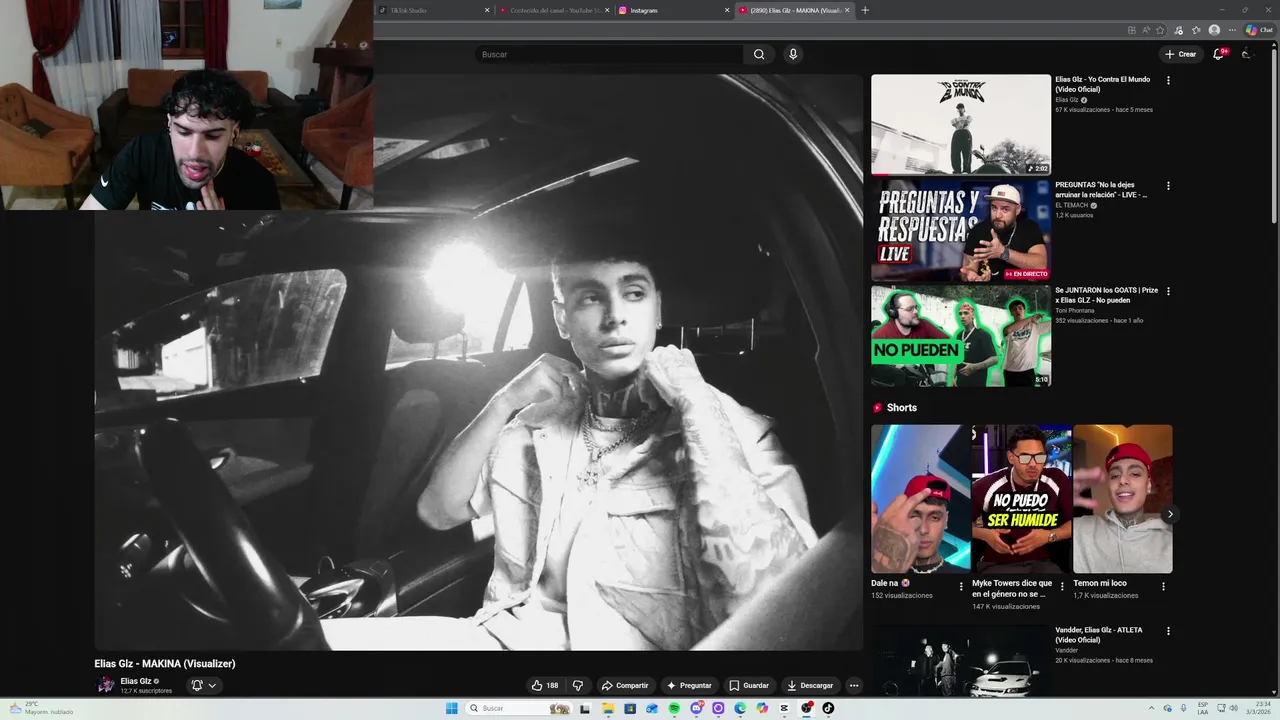Open the Edge Copilot Chat button

click(1259, 30)
